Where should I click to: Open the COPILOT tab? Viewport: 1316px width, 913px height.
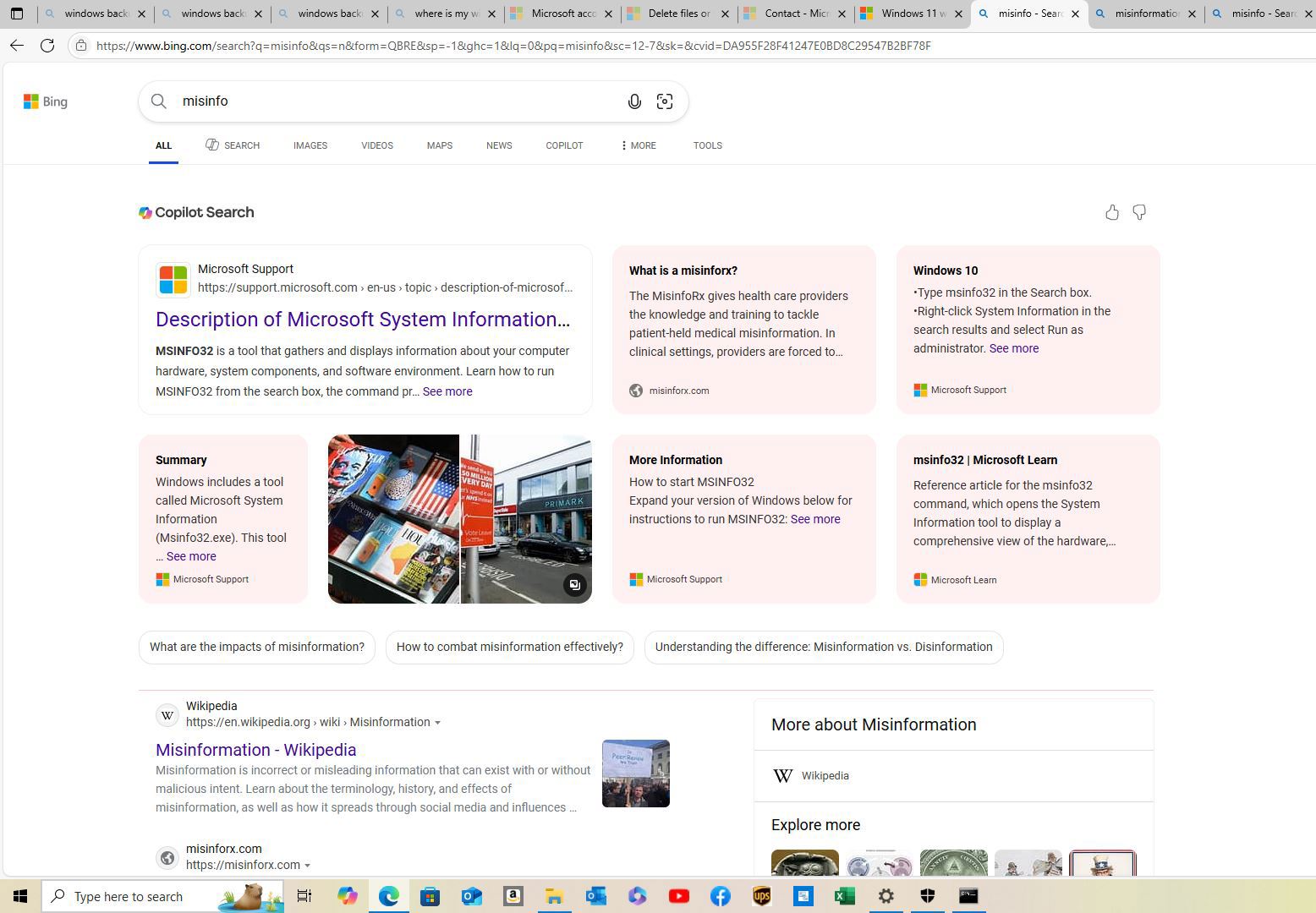[564, 145]
